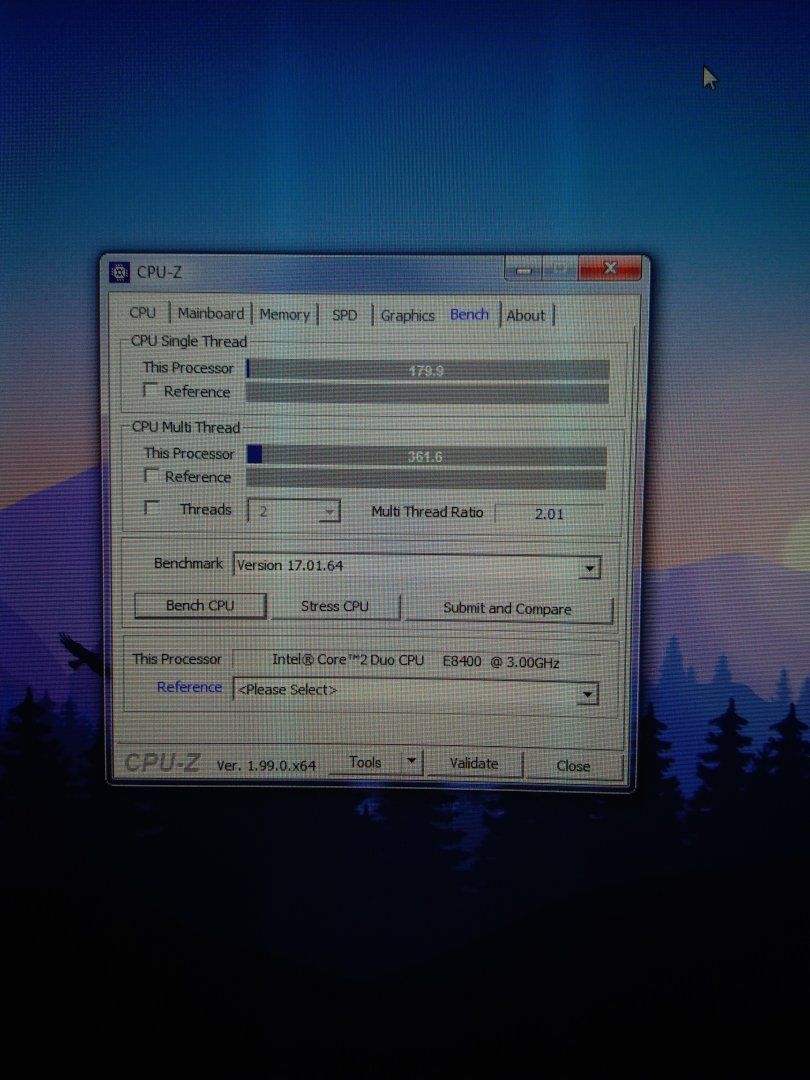Toggle the Threads checkbox

151,508
